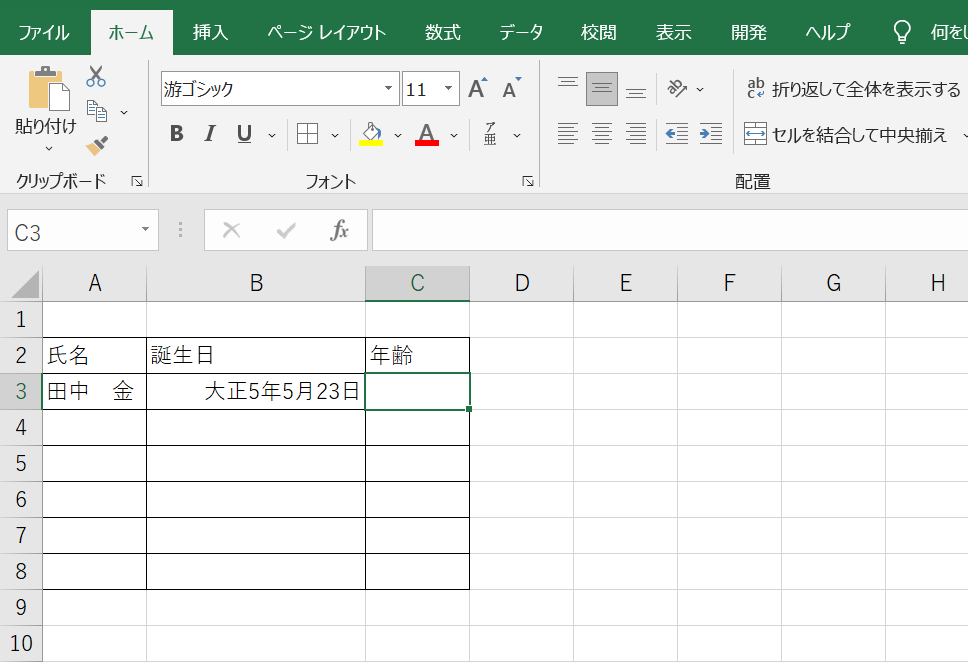Switch to the 校閲 tab

point(599,32)
